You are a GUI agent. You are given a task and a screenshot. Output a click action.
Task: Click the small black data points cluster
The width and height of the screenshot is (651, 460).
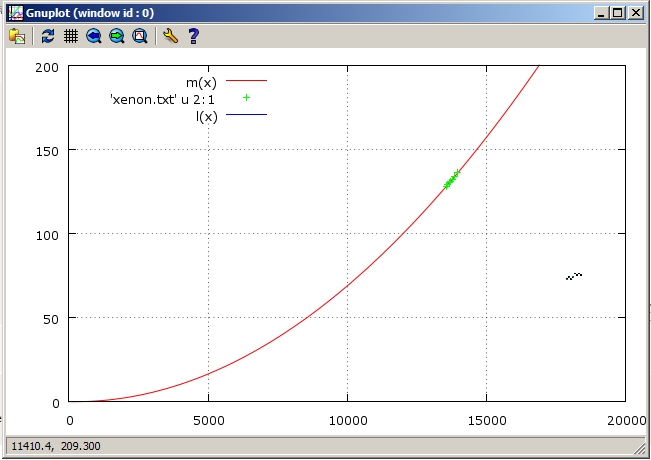[574, 276]
